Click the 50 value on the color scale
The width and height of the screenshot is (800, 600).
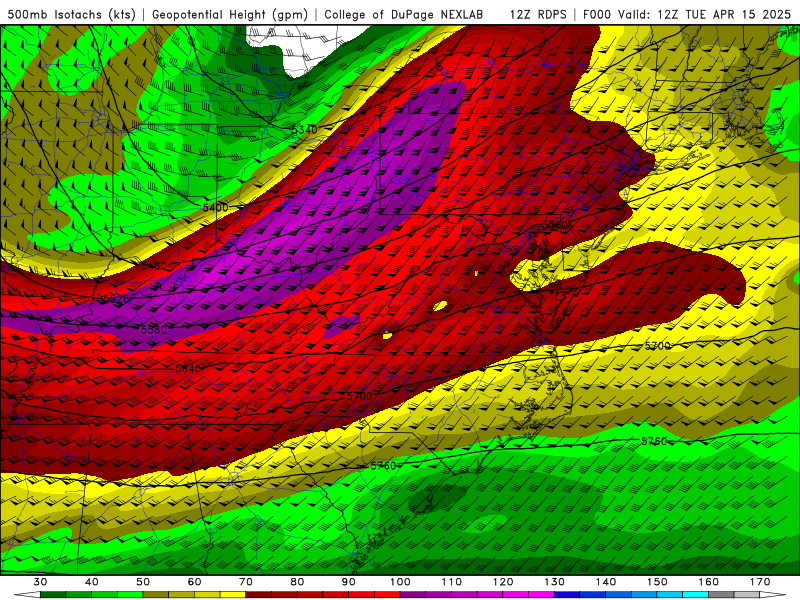click(x=143, y=582)
